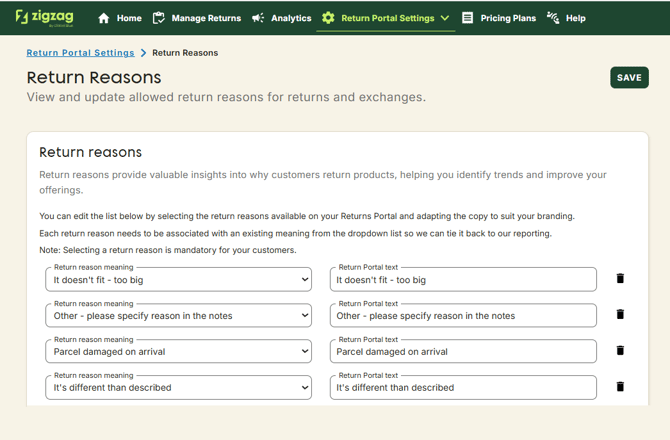Delete the "It doesn't fit - too big" reason
This screenshot has width=670, height=440.
coord(620,279)
